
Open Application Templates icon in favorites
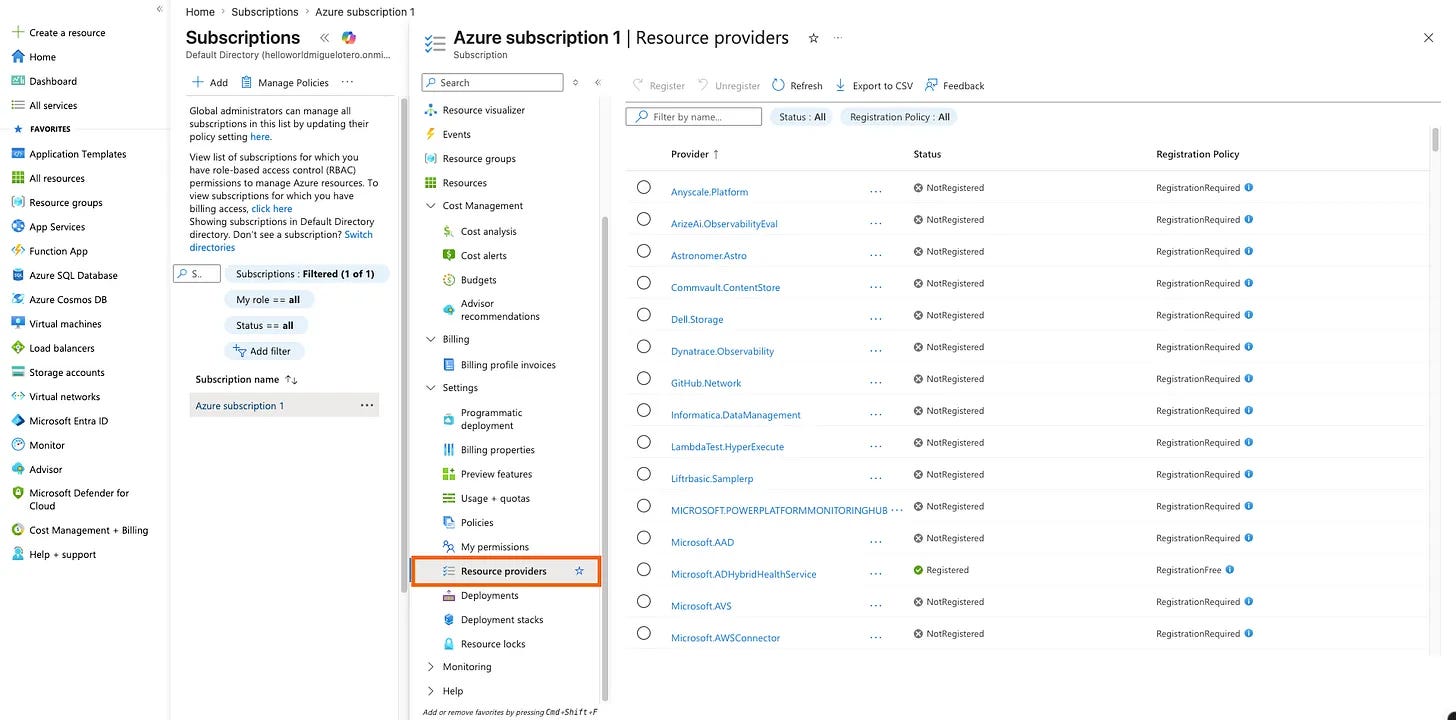(x=17, y=154)
